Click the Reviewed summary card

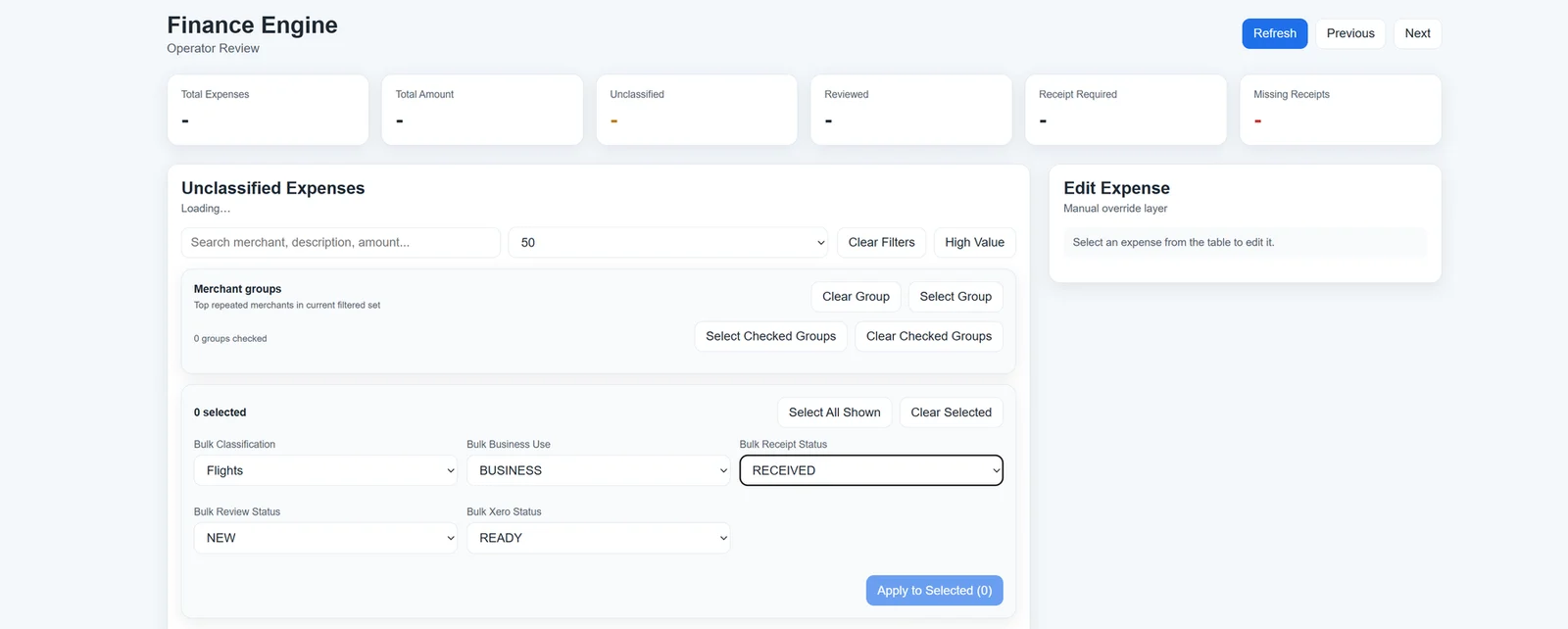[911, 110]
